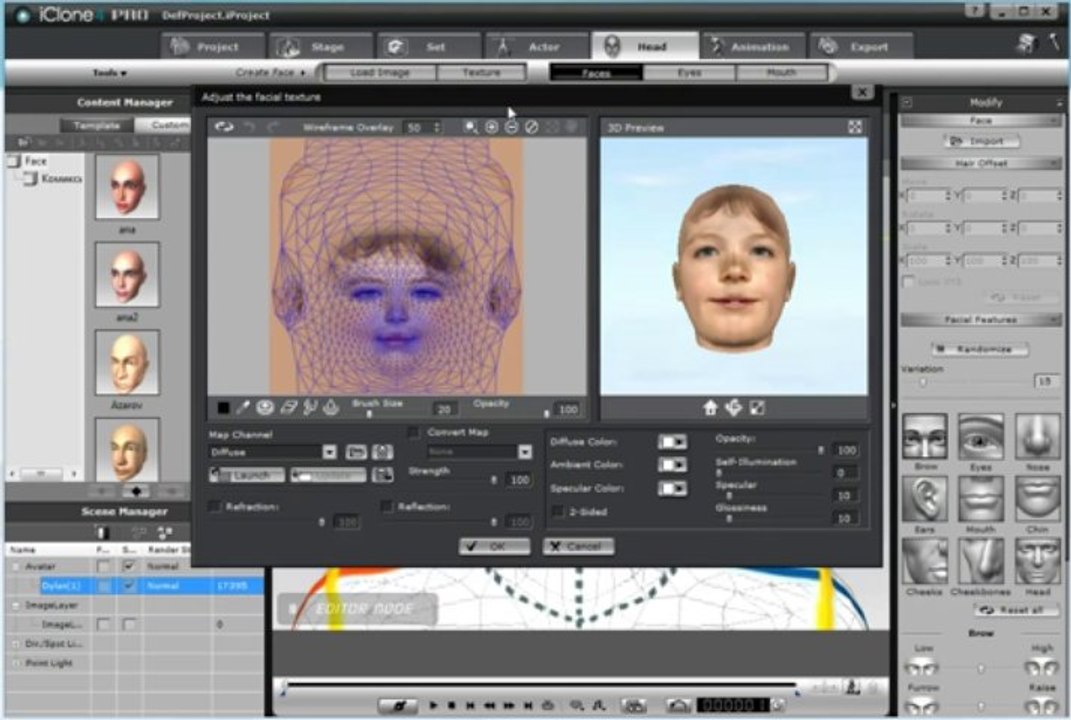
Task: Select the eraser tool in brush toolbar
Action: [289, 408]
